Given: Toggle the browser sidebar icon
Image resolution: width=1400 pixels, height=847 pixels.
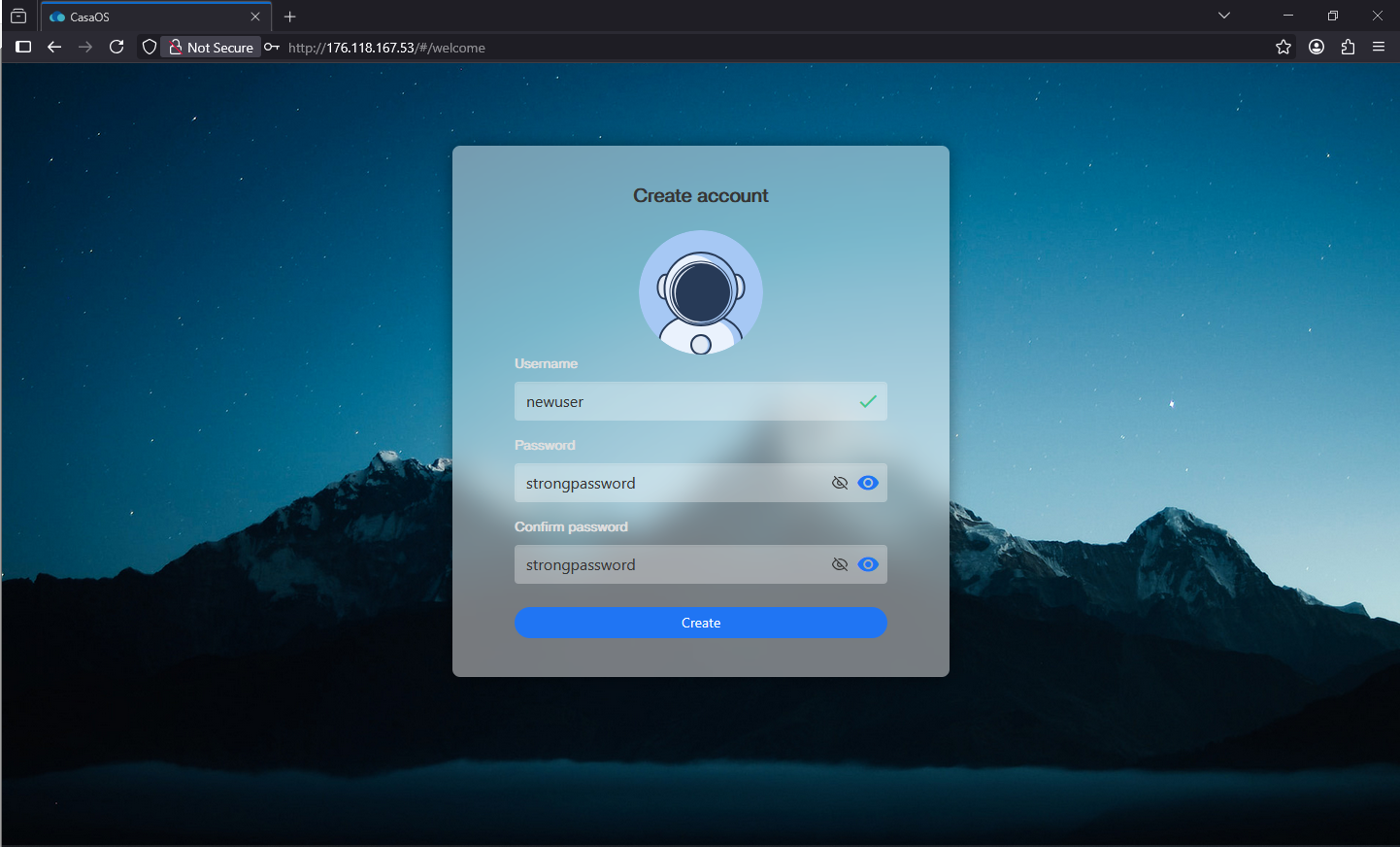Looking at the screenshot, I should click(x=23, y=47).
